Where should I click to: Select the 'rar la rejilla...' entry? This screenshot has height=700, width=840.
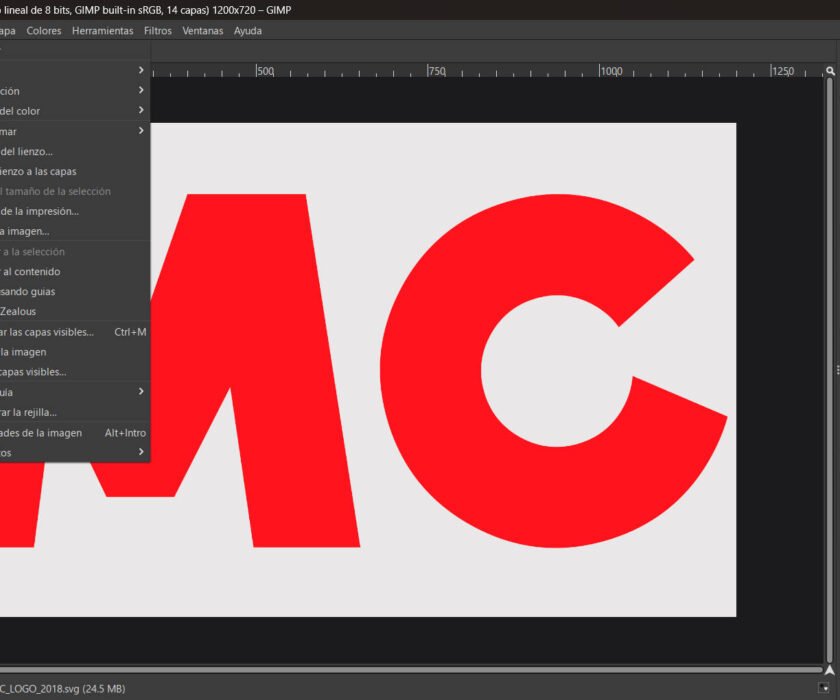pos(74,412)
